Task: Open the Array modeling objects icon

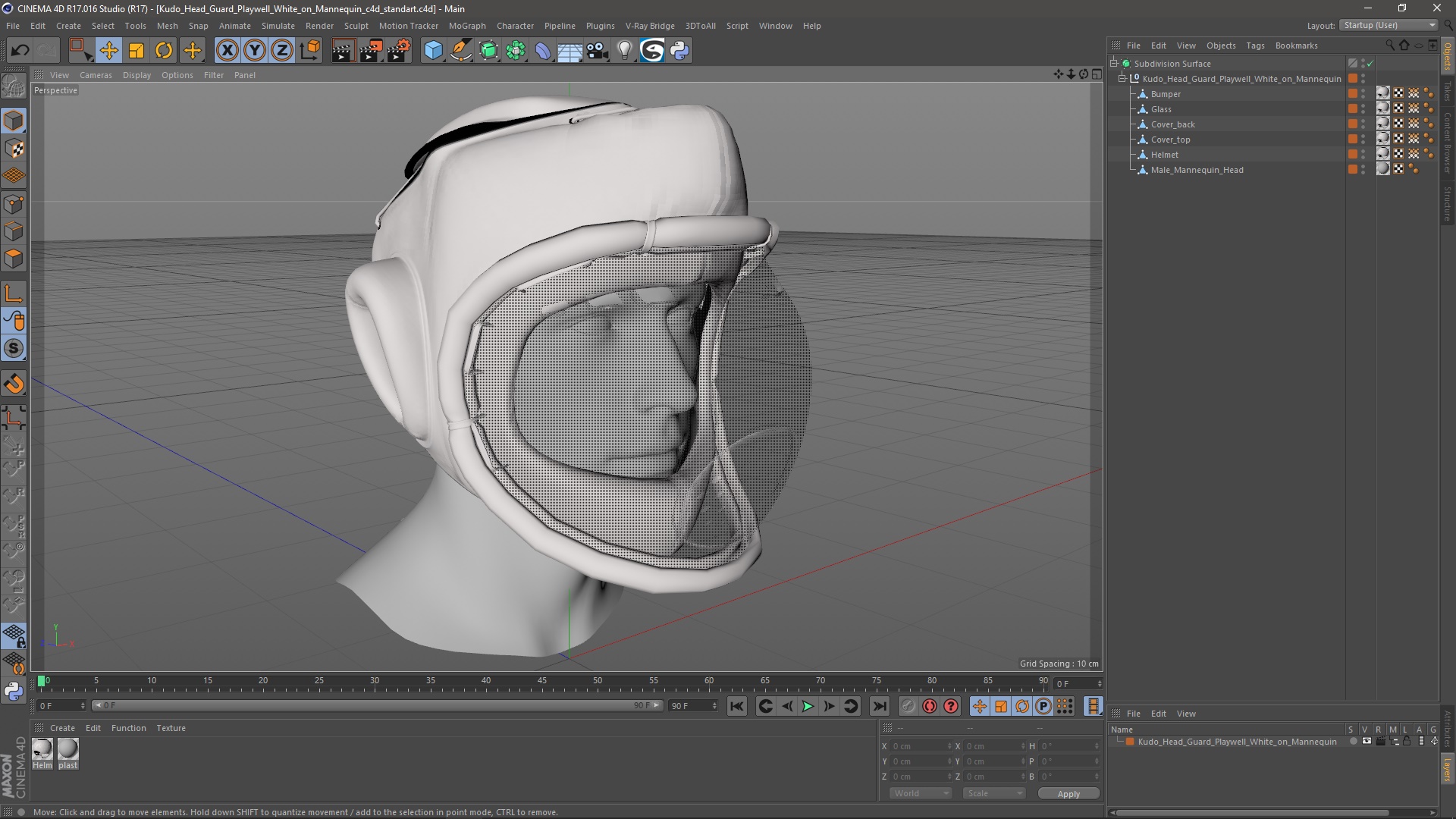Action: coord(516,51)
